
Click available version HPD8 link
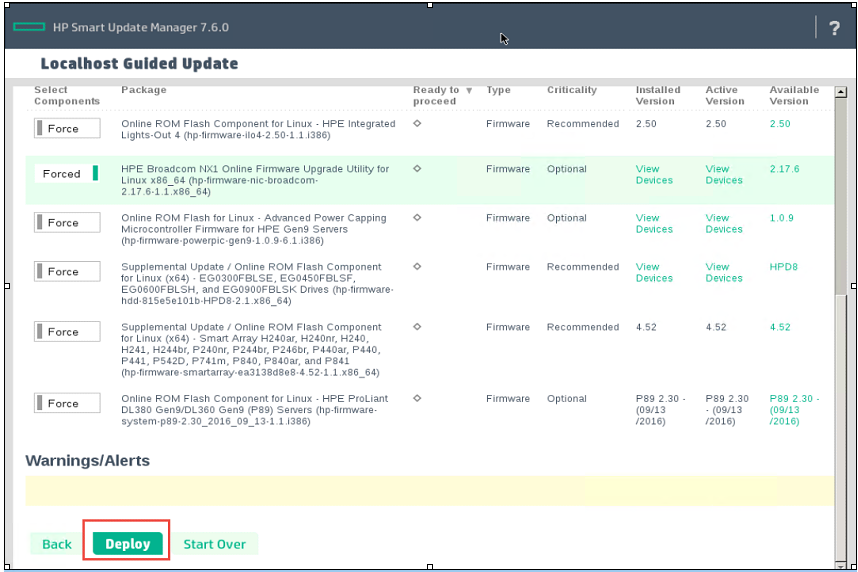tap(784, 267)
